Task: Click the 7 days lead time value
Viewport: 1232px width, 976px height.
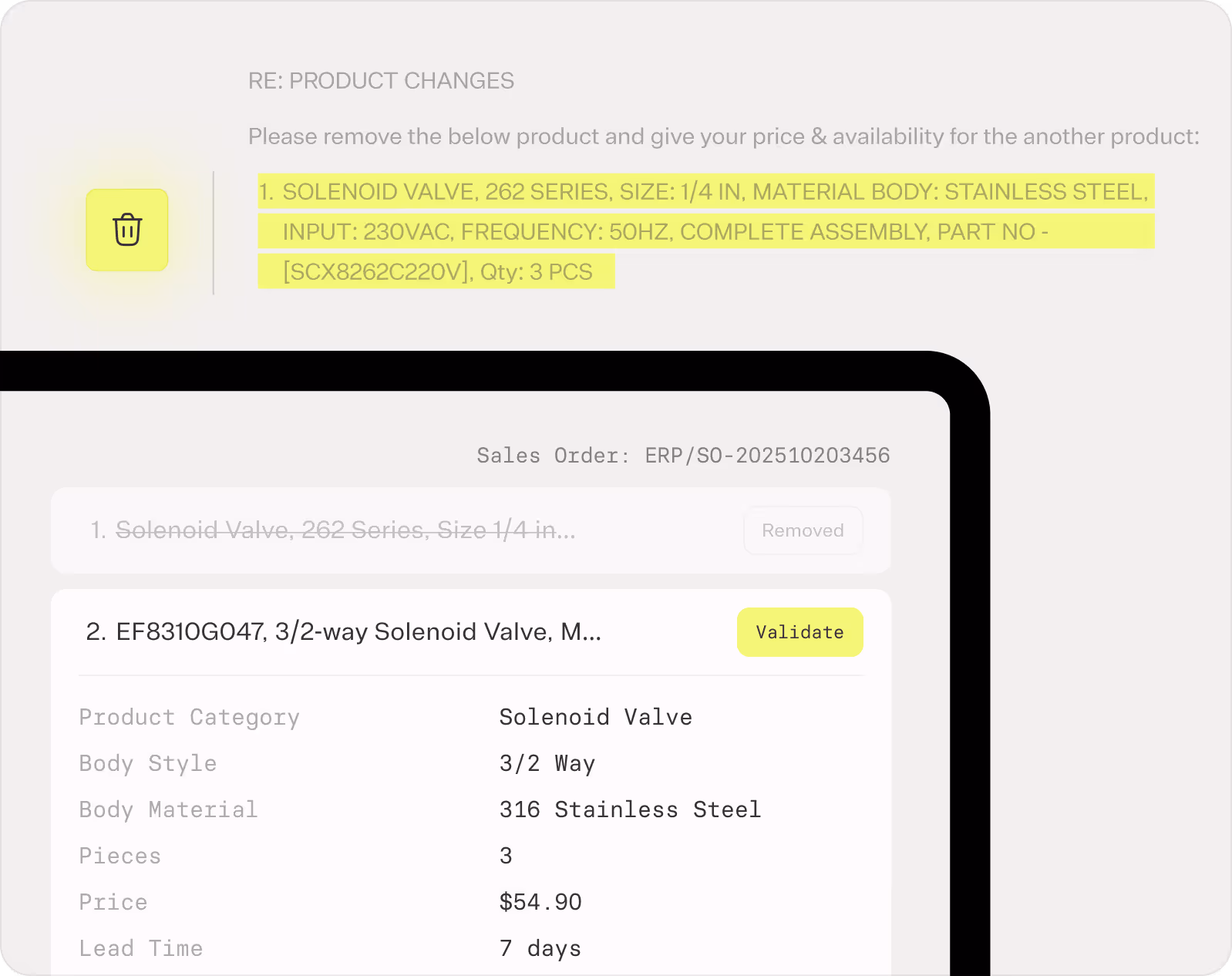Action: click(x=540, y=949)
